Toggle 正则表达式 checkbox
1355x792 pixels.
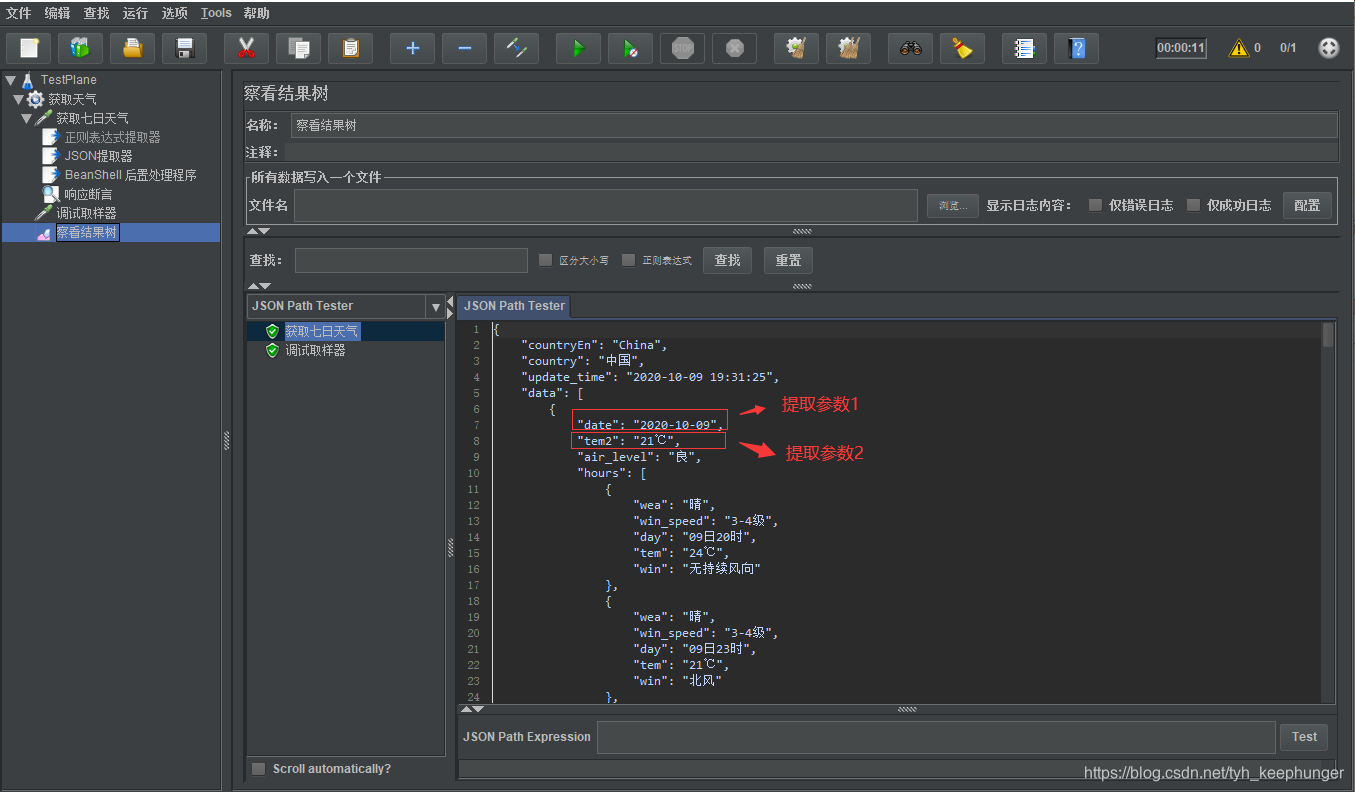628,260
